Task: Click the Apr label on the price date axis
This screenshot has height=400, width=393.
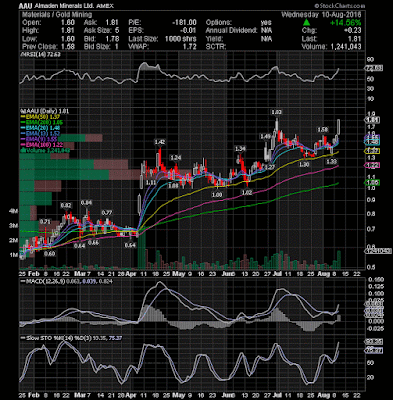Action: click(132, 274)
